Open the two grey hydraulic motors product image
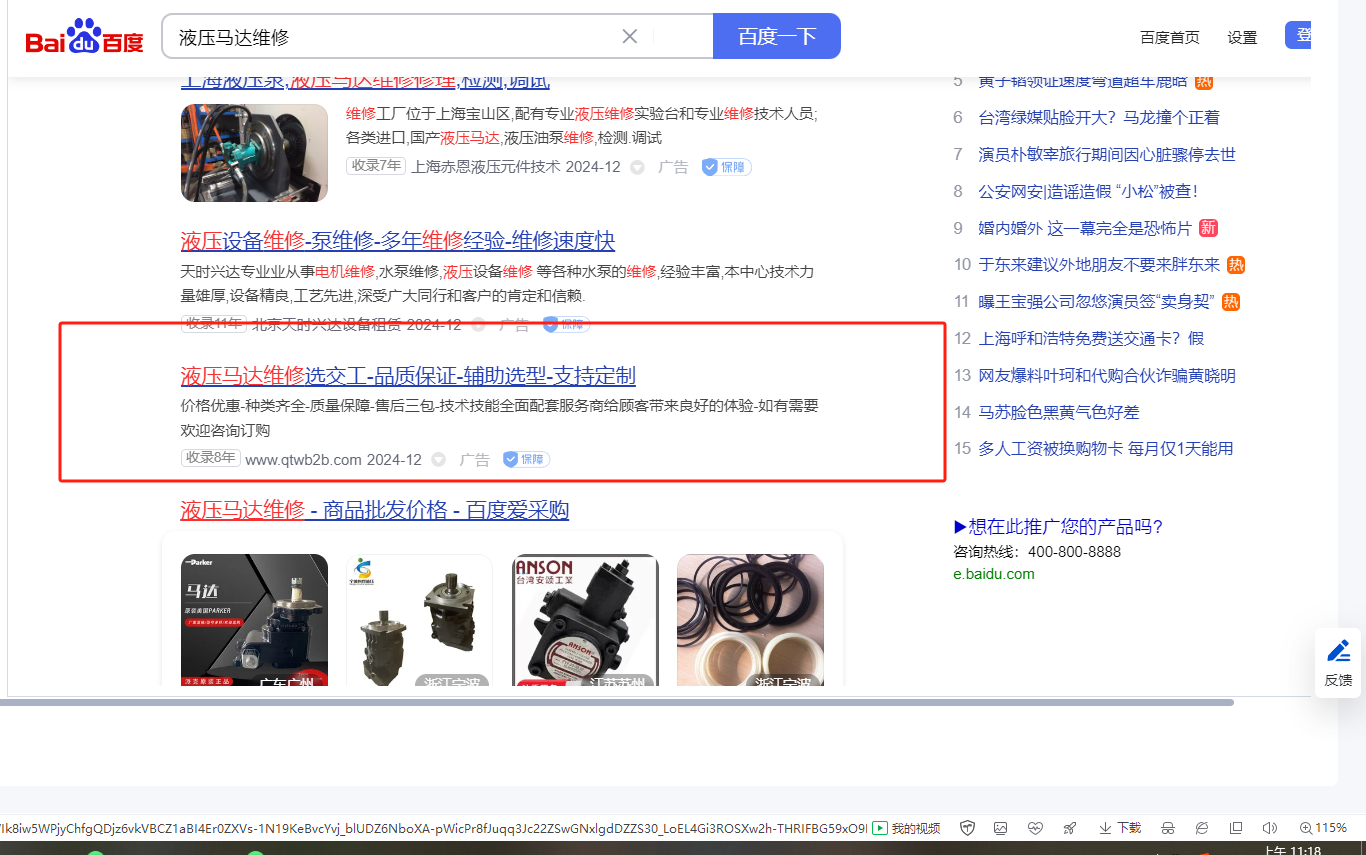Image resolution: width=1366 pixels, height=855 pixels. tap(419, 620)
